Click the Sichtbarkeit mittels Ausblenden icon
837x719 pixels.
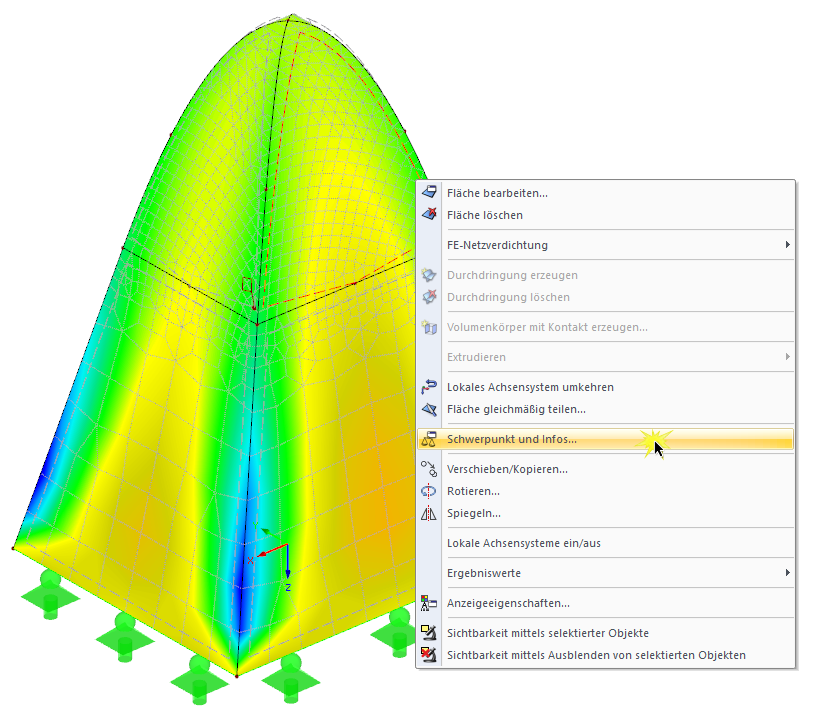point(429,655)
